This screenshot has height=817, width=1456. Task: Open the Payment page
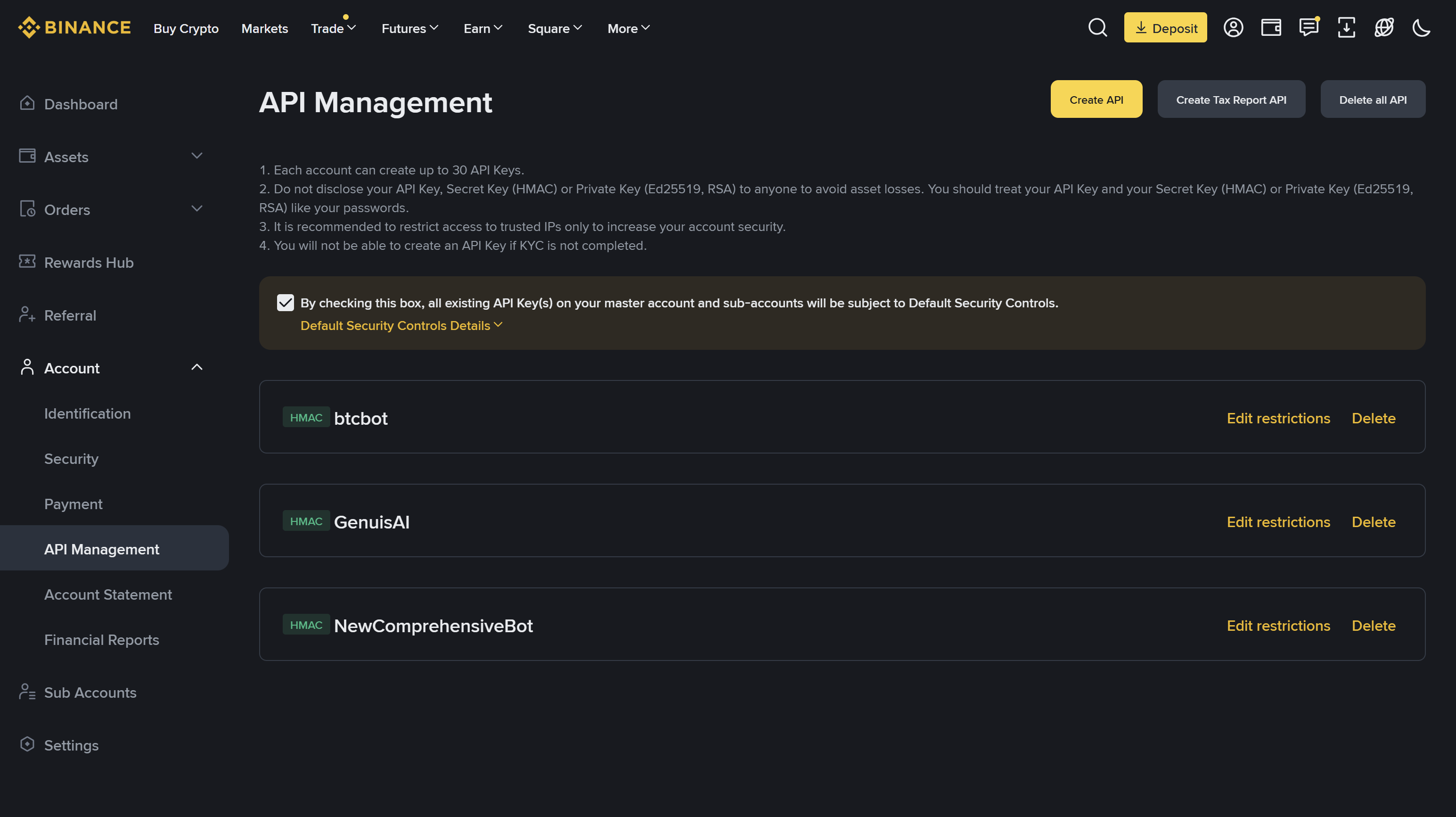click(x=74, y=504)
